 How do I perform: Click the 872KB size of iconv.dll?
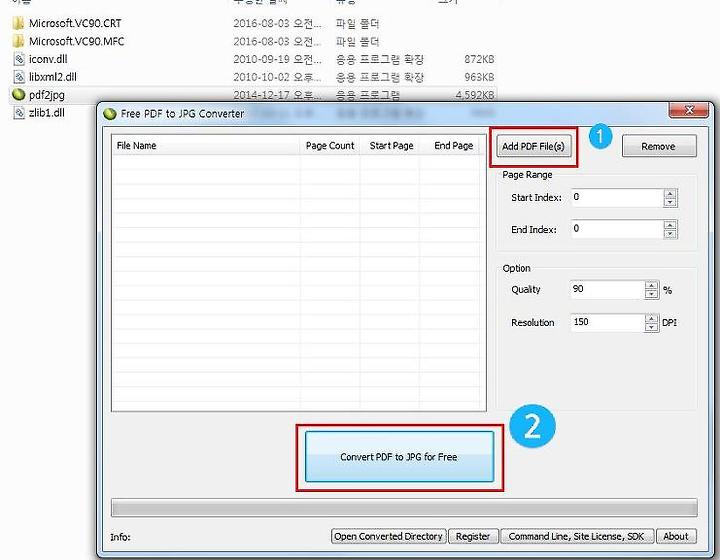[x=479, y=59]
